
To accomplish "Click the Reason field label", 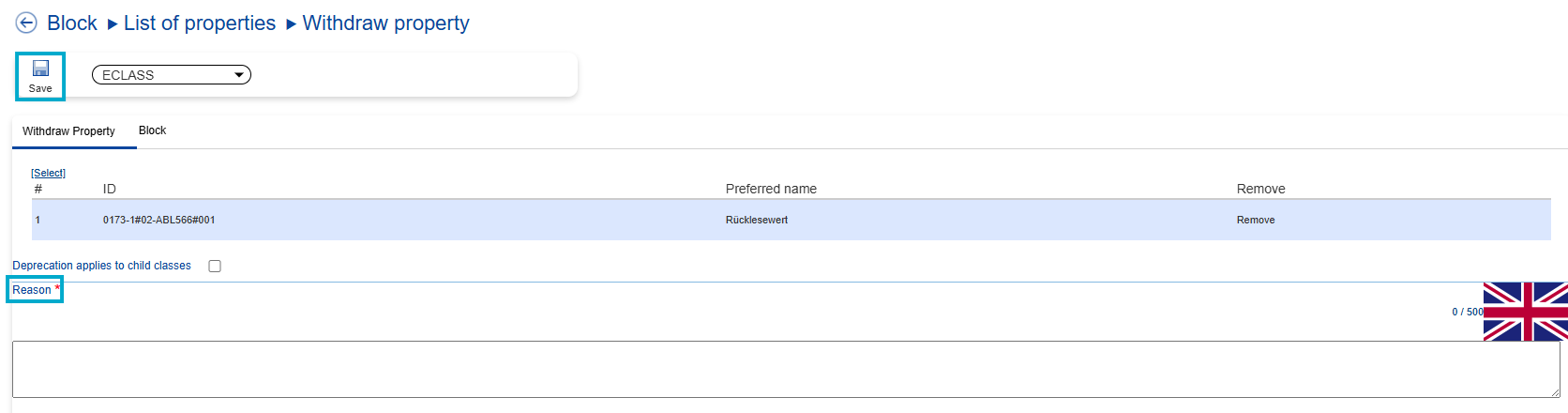I will click(32, 290).
